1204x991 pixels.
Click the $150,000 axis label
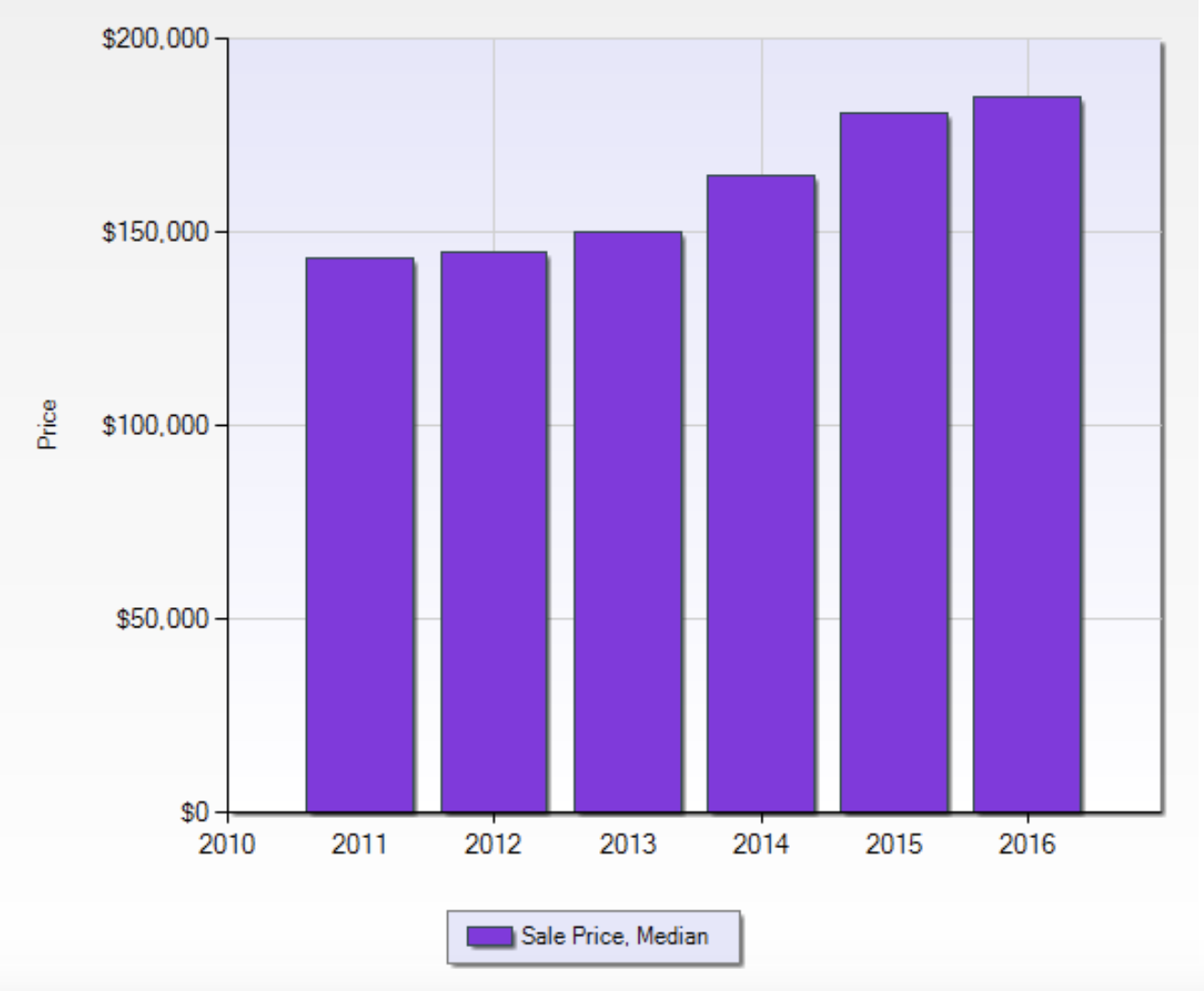pyautogui.click(x=156, y=233)
